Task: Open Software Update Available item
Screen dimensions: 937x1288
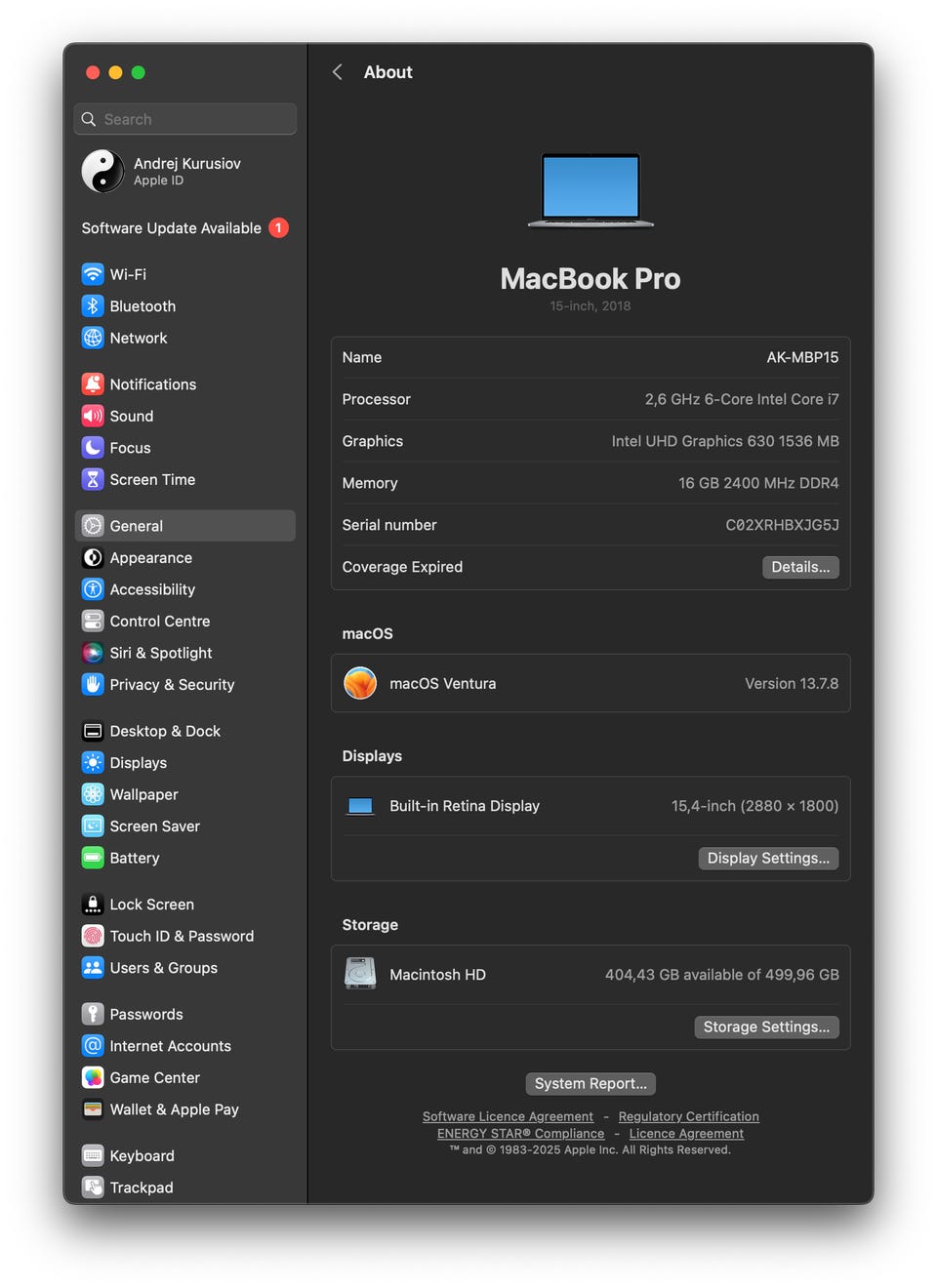Action: (x=185, y=227)
